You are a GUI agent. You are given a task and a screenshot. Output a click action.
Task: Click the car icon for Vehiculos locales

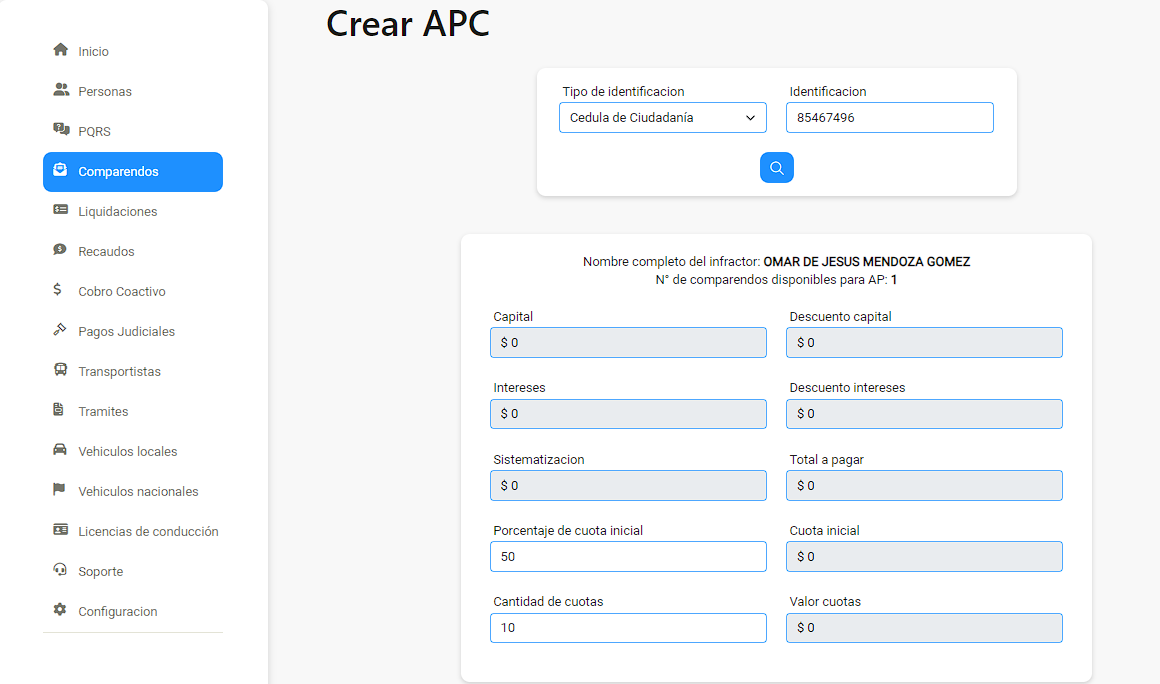(60, 450)
